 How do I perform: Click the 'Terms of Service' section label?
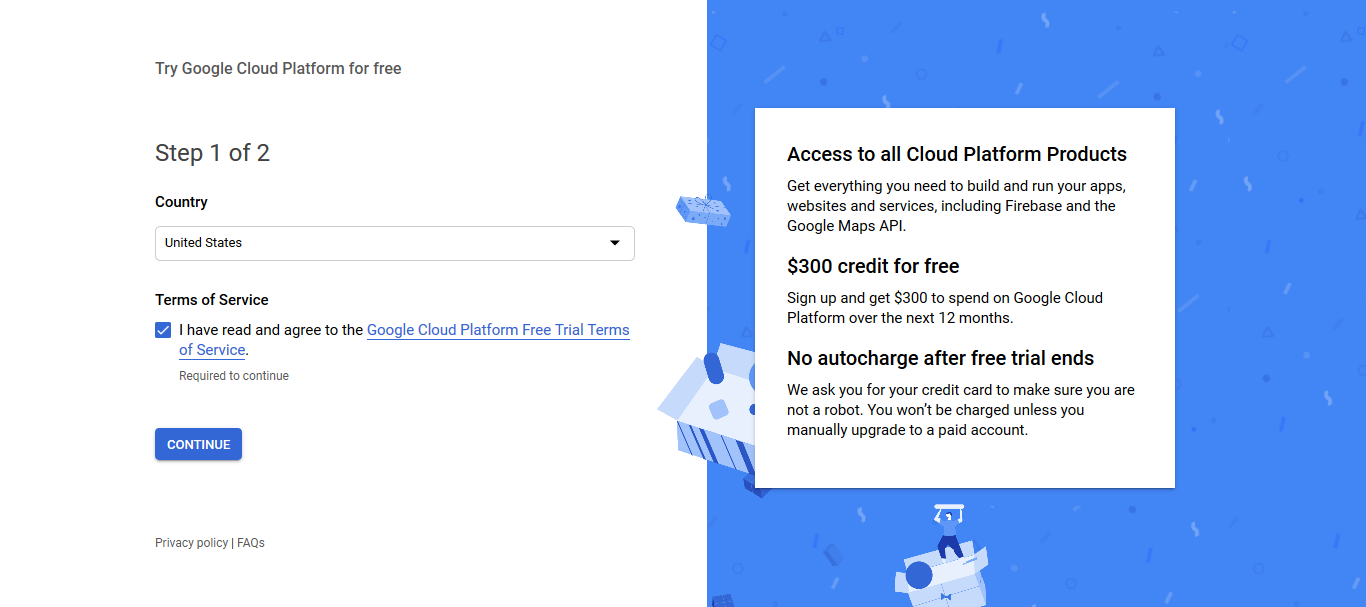click(x=212, y=300)
